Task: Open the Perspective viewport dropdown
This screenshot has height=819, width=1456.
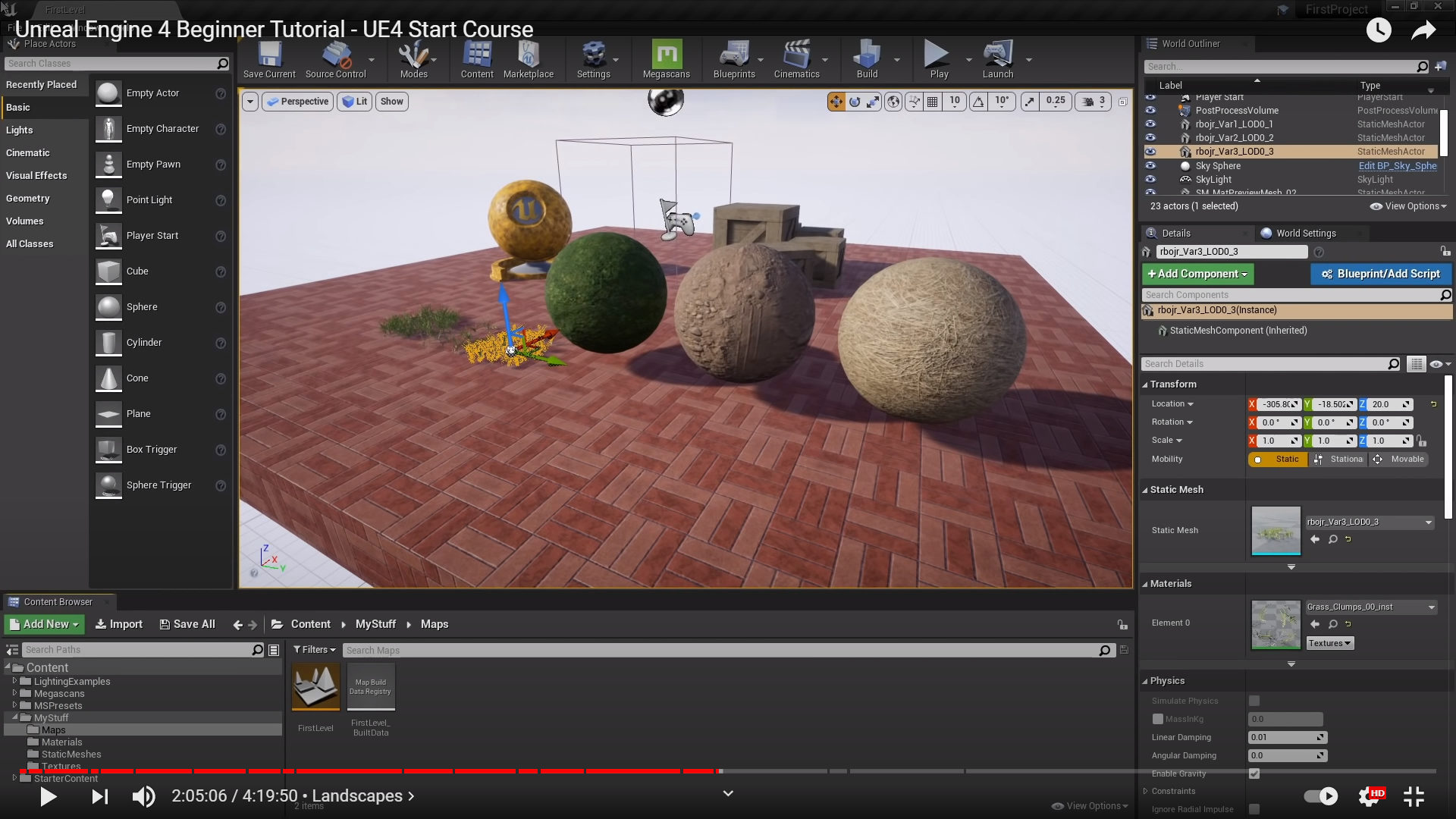Action: point(298,102)
